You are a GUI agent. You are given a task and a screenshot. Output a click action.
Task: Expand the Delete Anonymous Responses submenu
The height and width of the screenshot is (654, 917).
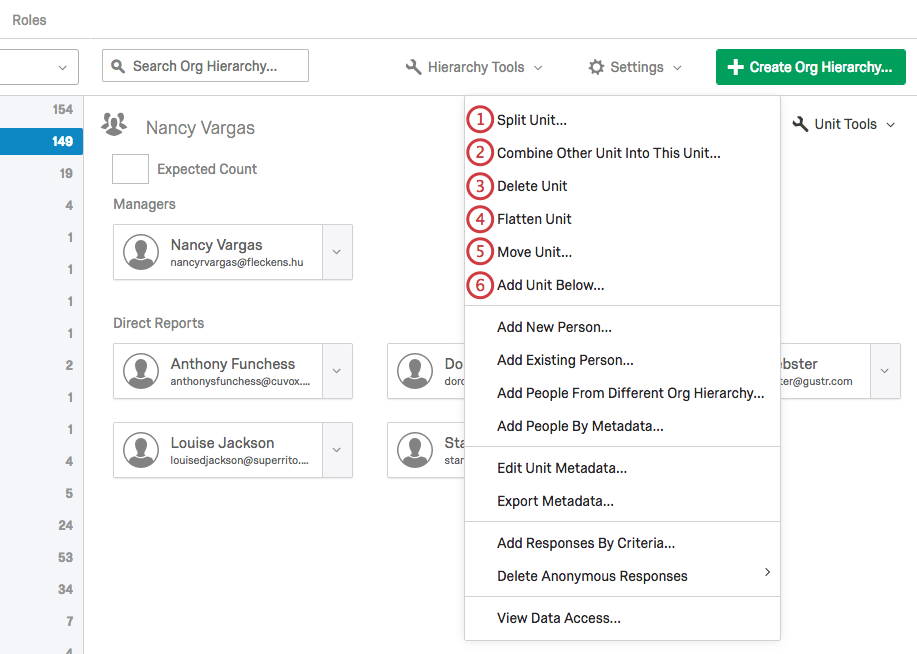[767, 572]
